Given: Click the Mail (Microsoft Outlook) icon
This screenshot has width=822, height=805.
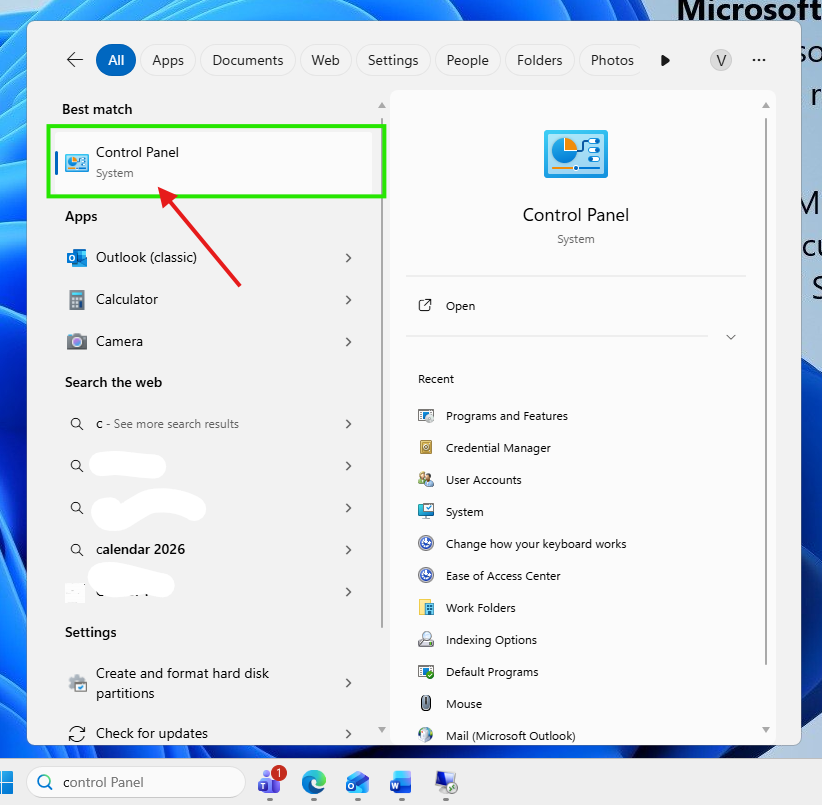Looking at the screenshot, I should 426,735.
